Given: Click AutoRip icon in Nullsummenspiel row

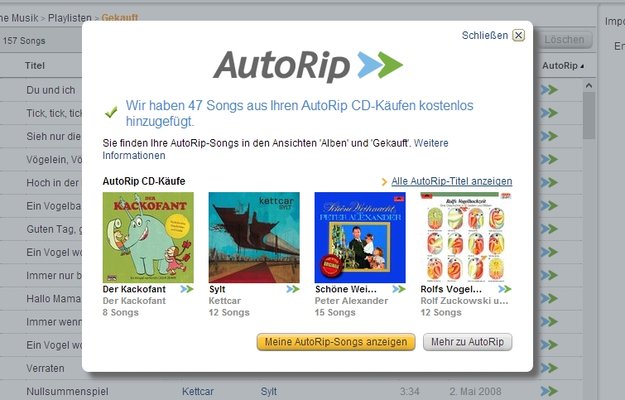Looking at the screenshot, I should (549, 391).
